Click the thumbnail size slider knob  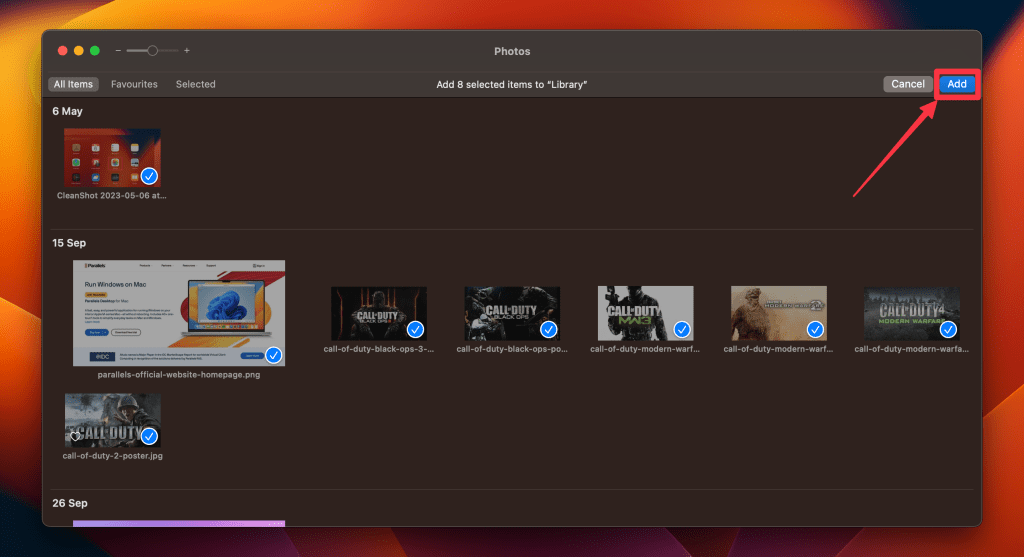coord(152,50)
